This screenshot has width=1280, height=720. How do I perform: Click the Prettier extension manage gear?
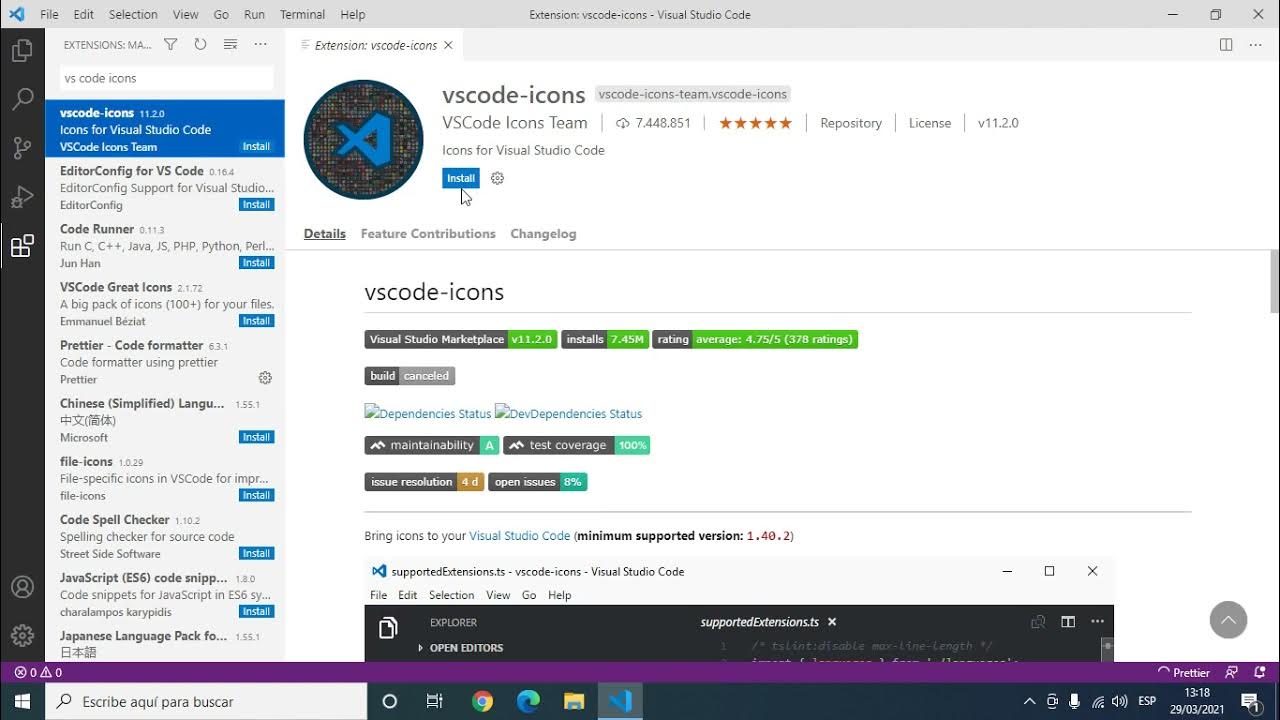(x=265, y=378)
